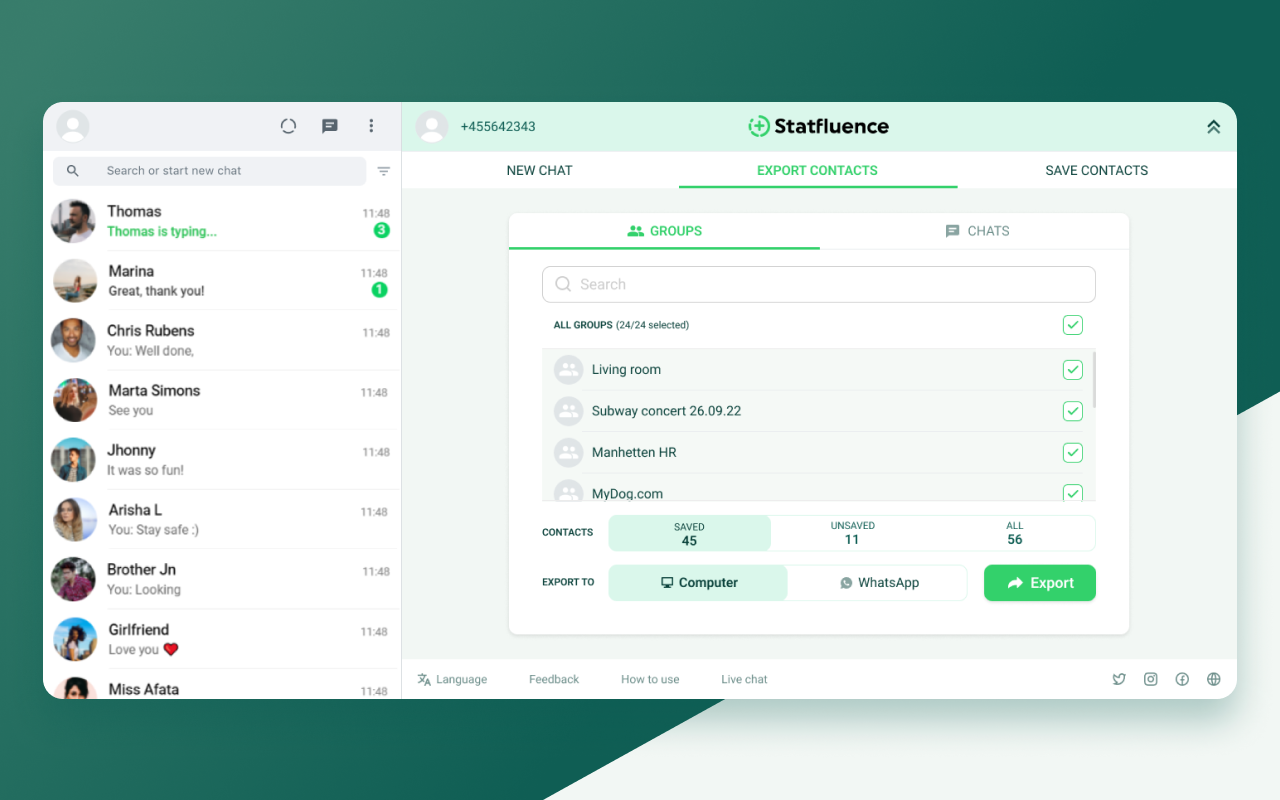Viewport: 1280px width, 800px height.
Task: Click the chat filter icon
Action: (x=383, y=171)
